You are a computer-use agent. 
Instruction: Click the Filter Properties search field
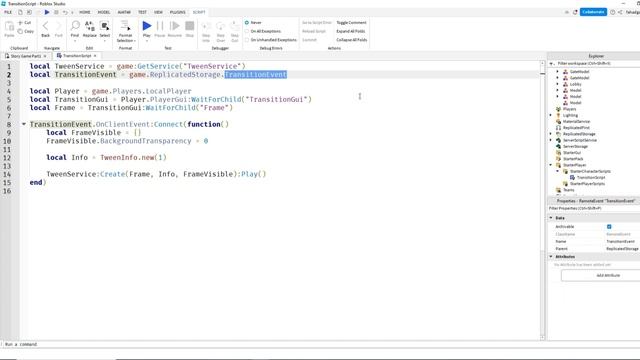(594, 209)
